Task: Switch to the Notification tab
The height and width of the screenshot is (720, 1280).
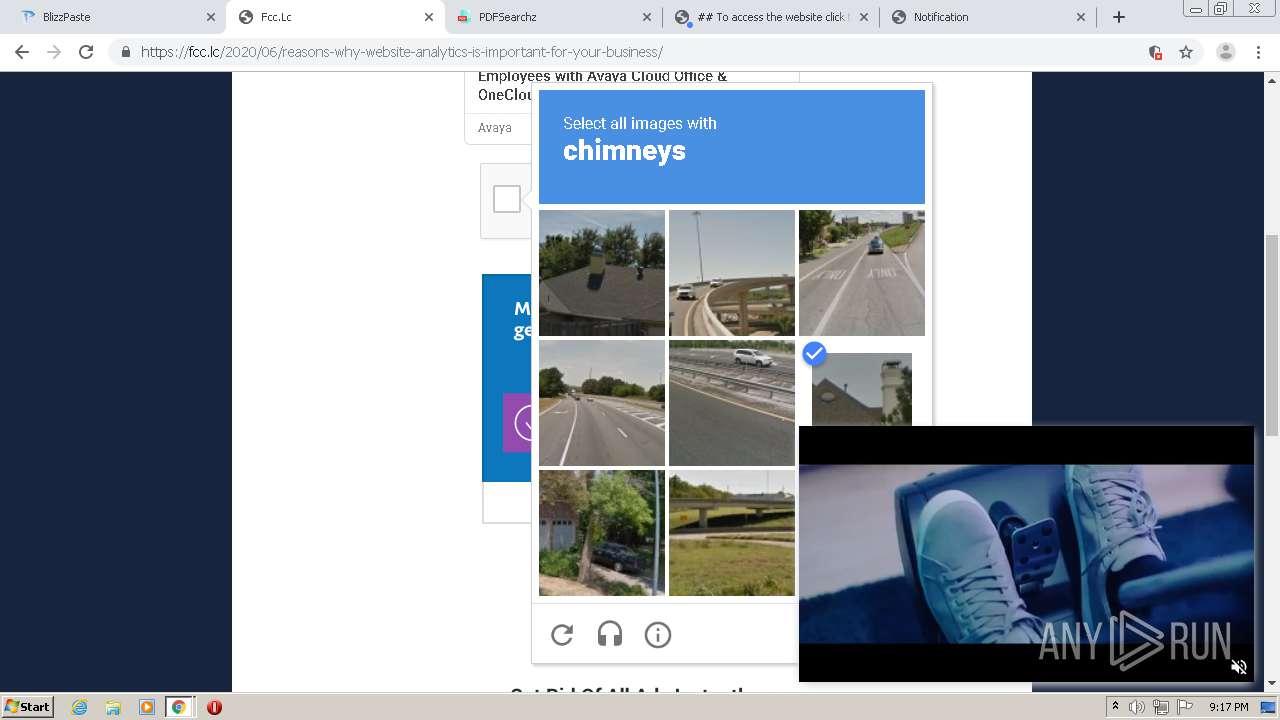Action: coord(988,17)
